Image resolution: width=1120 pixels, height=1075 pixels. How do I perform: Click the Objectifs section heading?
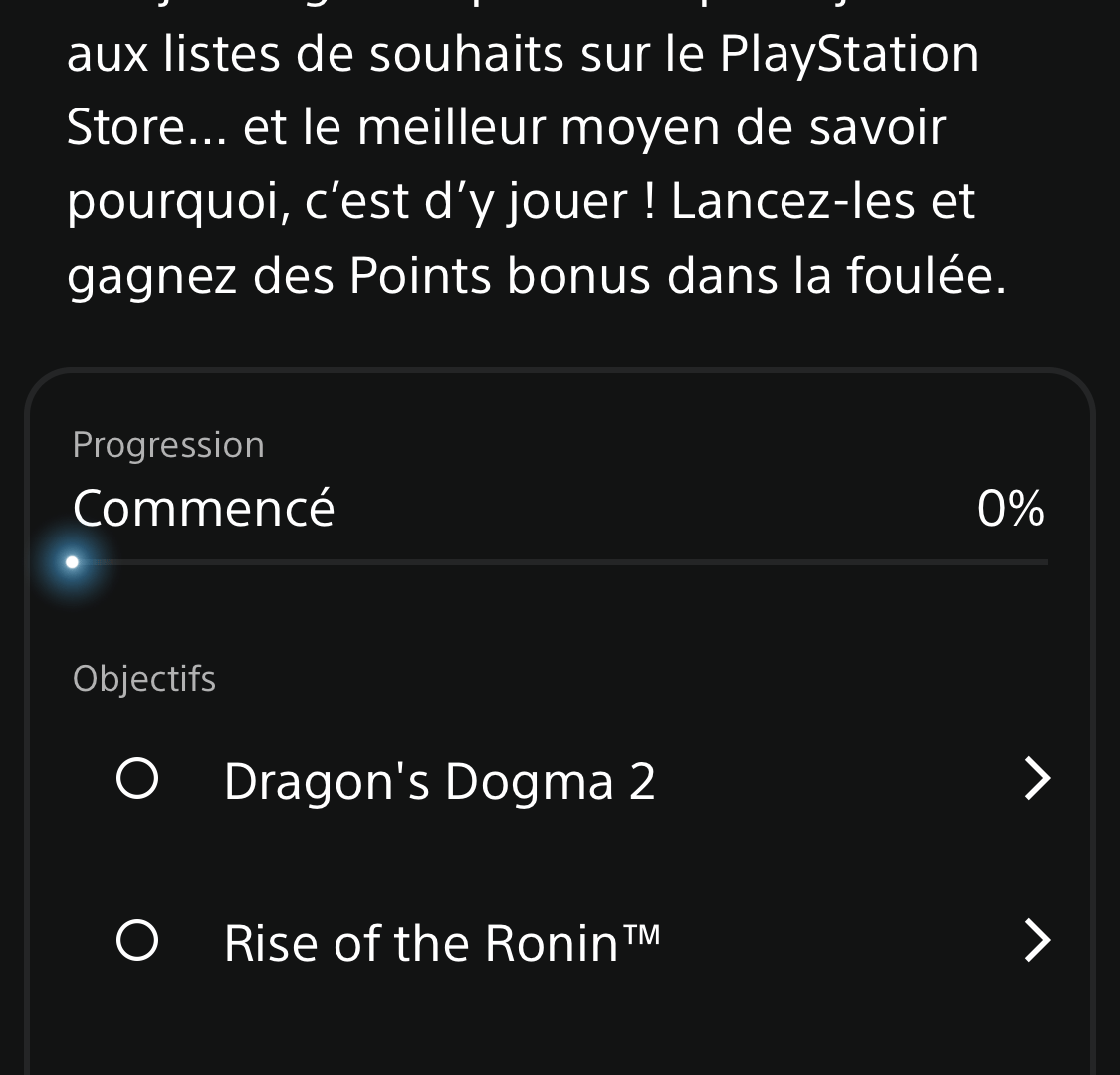143,679
